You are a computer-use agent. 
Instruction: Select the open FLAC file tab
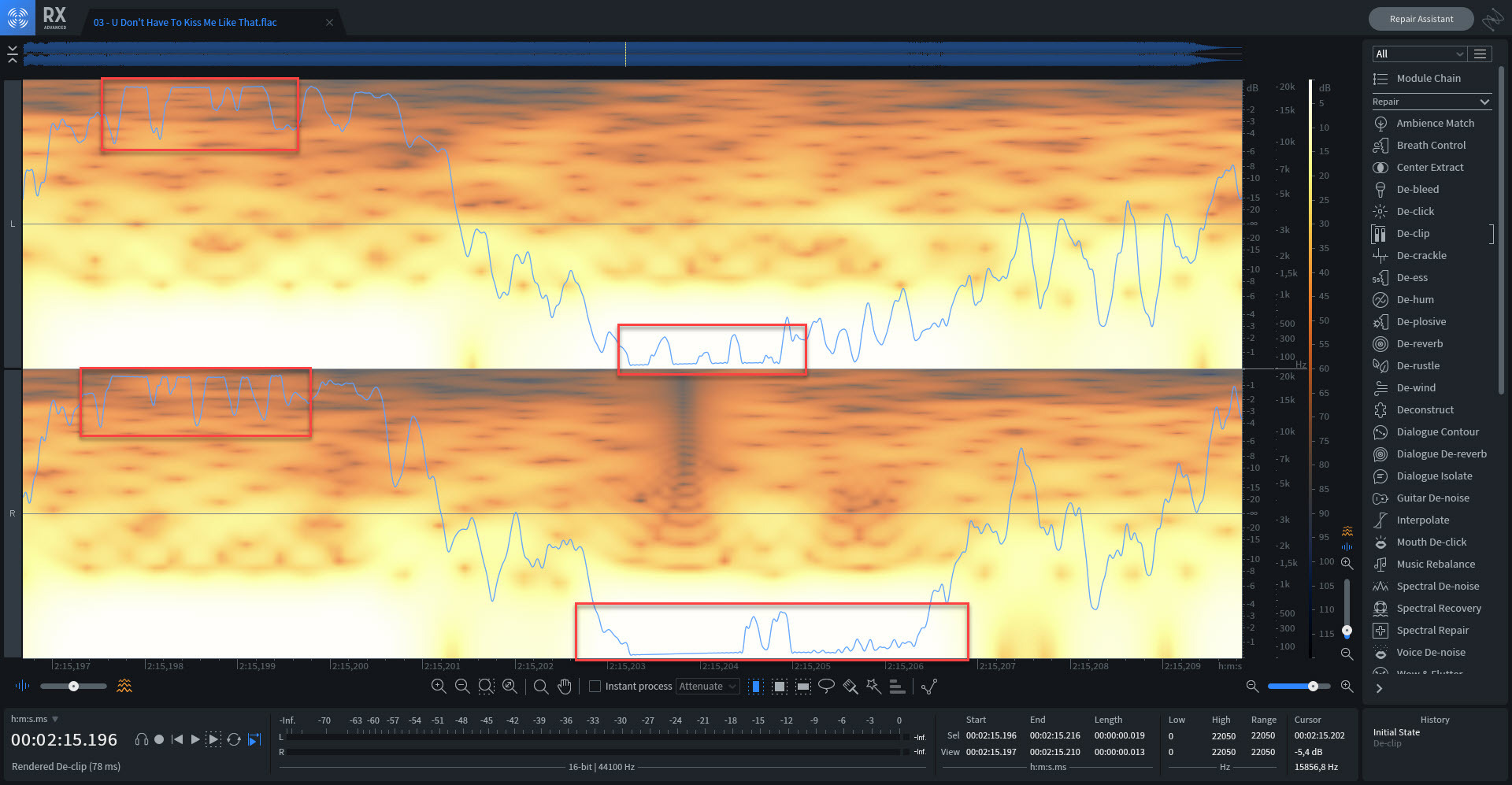[185, 22]
